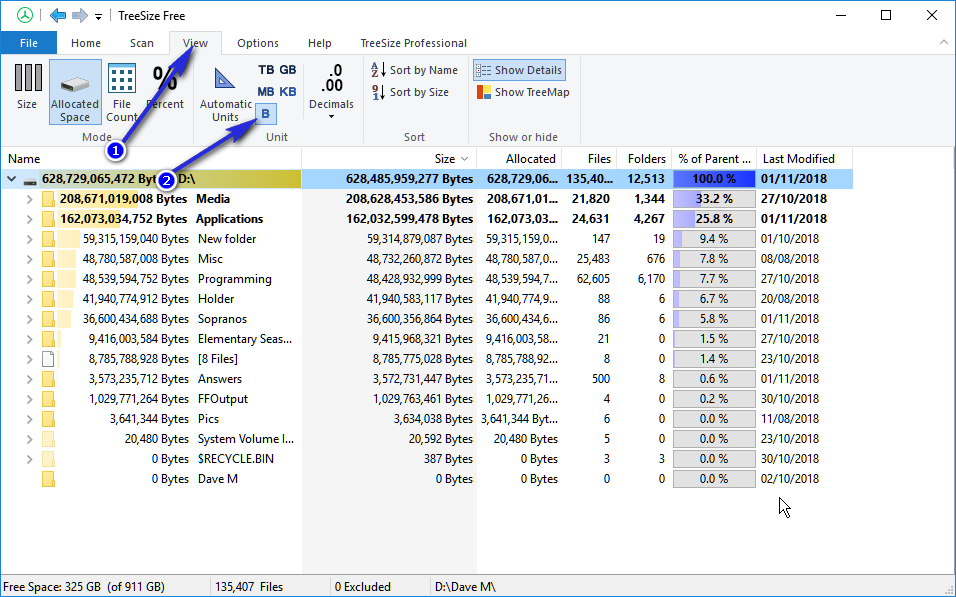The image size is (956, 597).
Task: Click the Free Space status bar entry
Action: tap(84, 587)
